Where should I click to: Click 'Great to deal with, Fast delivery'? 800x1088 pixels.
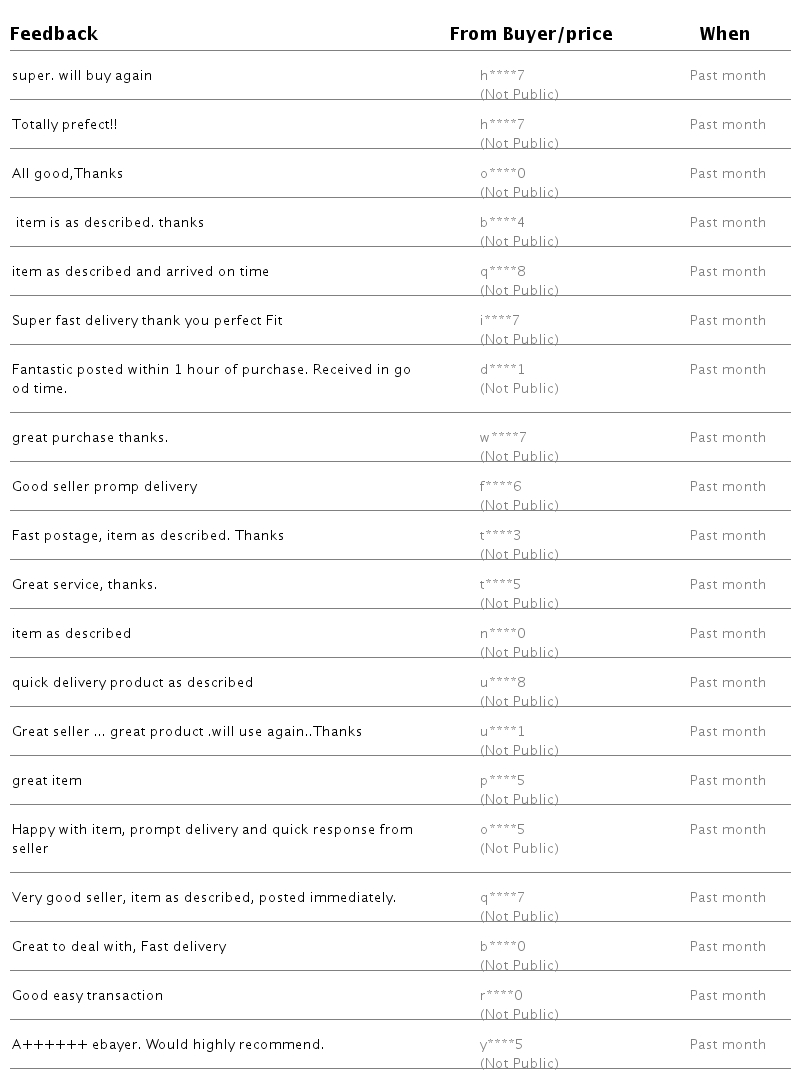119,947
